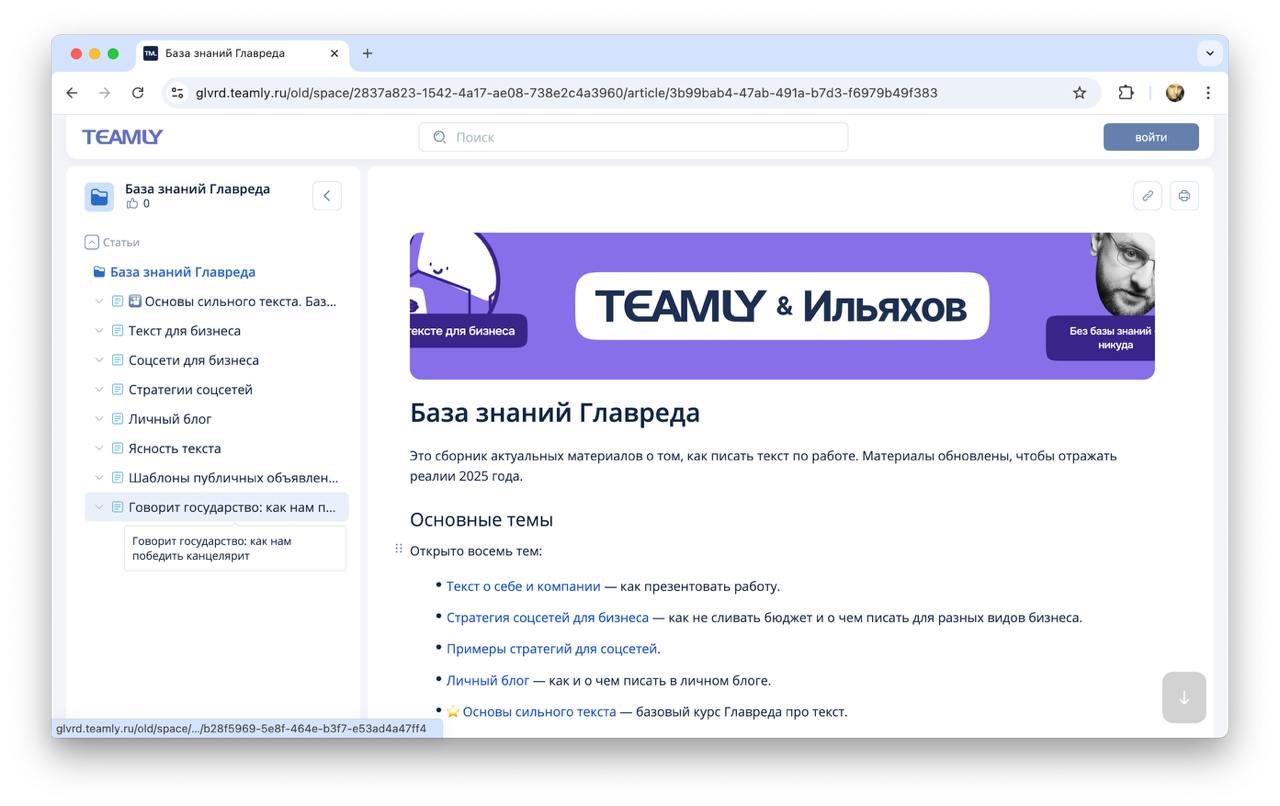Screen dimensions: 1280x806
Task: Follow 'Стратегия соцсетей для бизнеса' link
Action: pos(547,618)
